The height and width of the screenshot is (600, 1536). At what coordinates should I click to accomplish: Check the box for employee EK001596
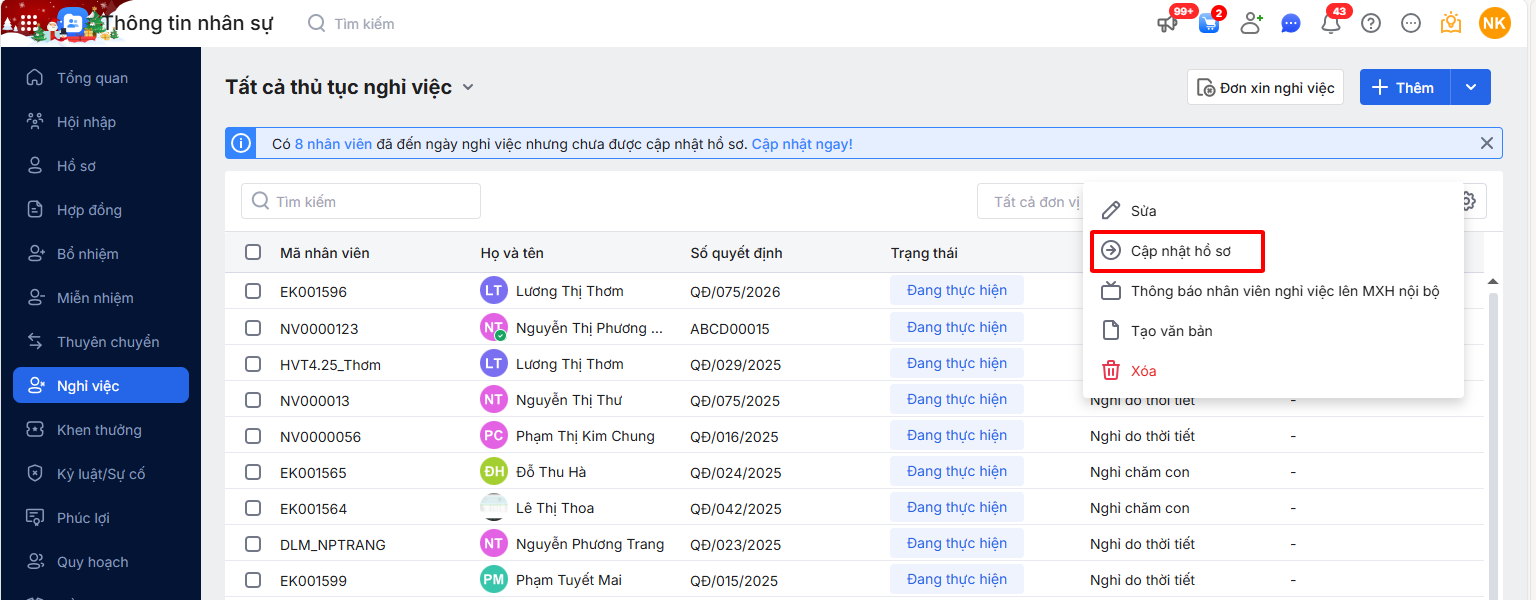click(253, 291)
